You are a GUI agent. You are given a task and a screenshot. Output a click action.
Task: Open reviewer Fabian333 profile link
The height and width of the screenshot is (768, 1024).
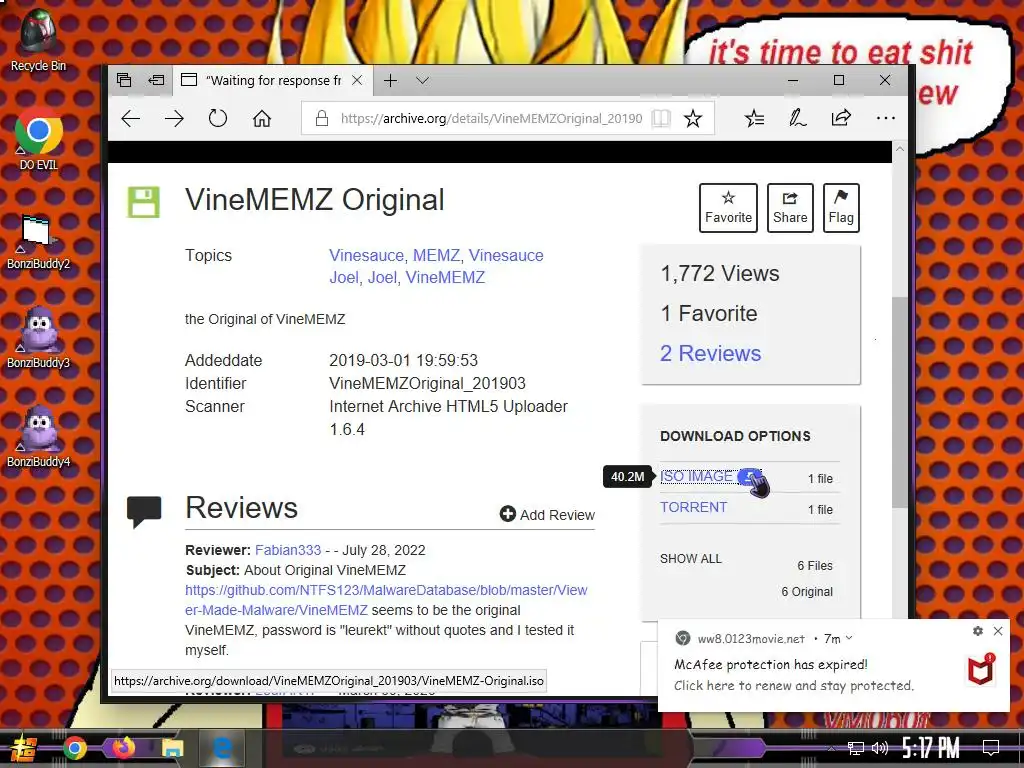[288, 550]
